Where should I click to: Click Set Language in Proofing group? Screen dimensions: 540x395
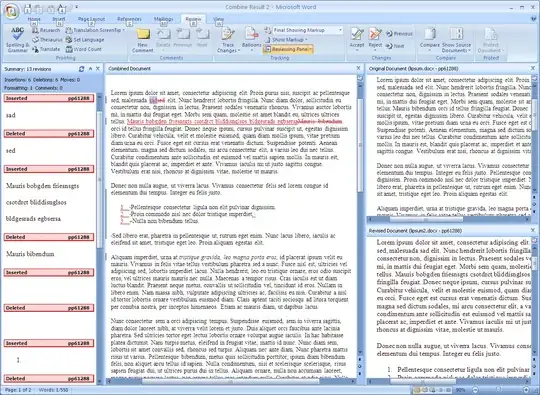[85, 40]
